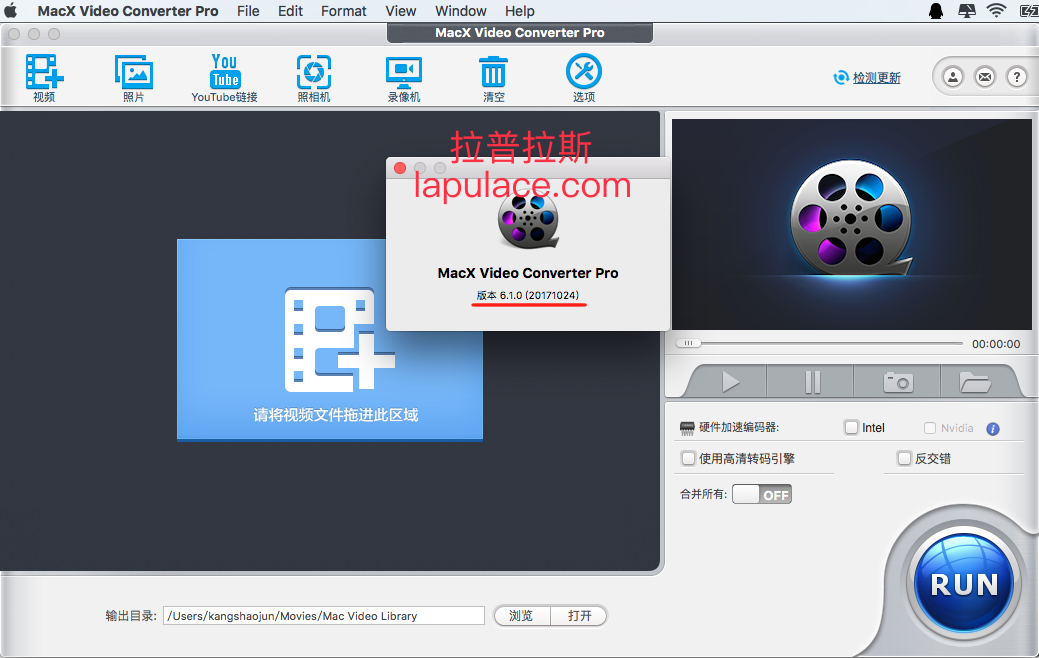Open help via the question mark icon
The width and height of the screenshot is (1039, 658).
[x=1016, y=78]
